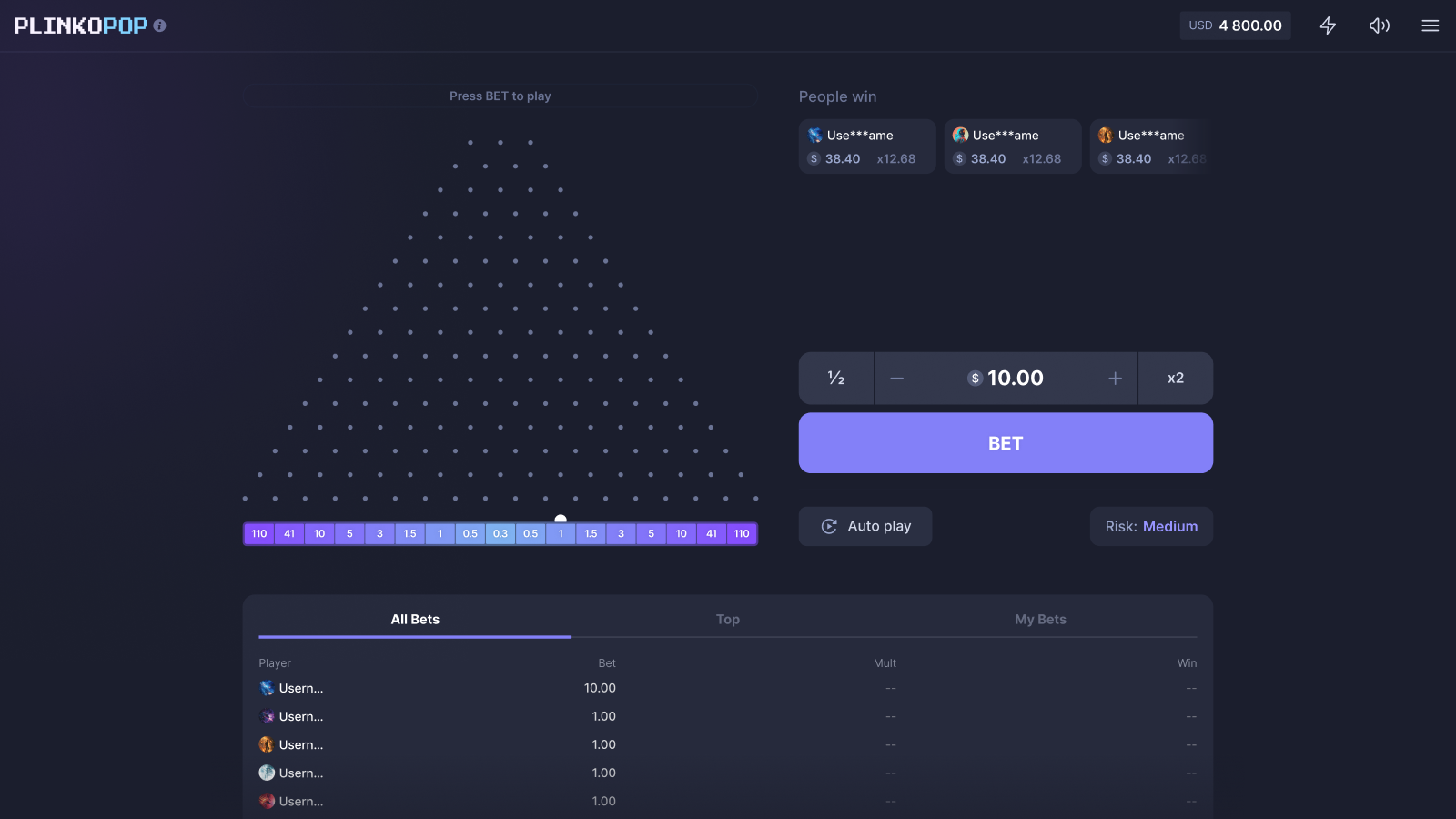Double the bet using x2

(1175, 379)
